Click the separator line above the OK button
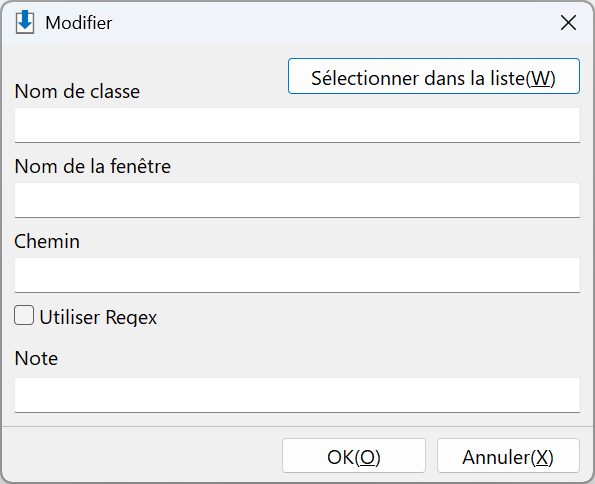This screenshot has width=595, height=484. pos(297,426)
